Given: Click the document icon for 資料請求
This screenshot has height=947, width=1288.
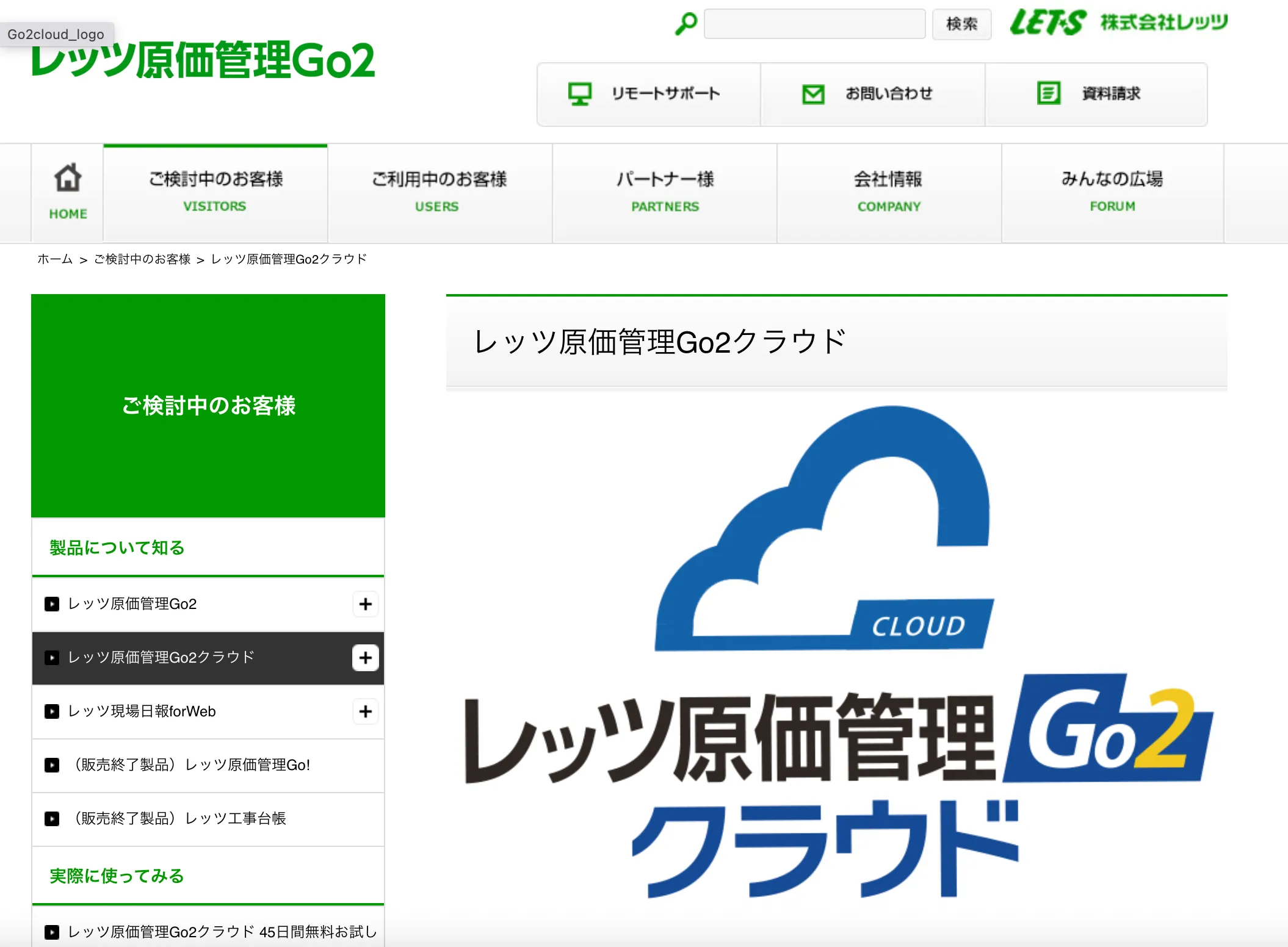Looking at the screenshot, I should (1049, 93).
